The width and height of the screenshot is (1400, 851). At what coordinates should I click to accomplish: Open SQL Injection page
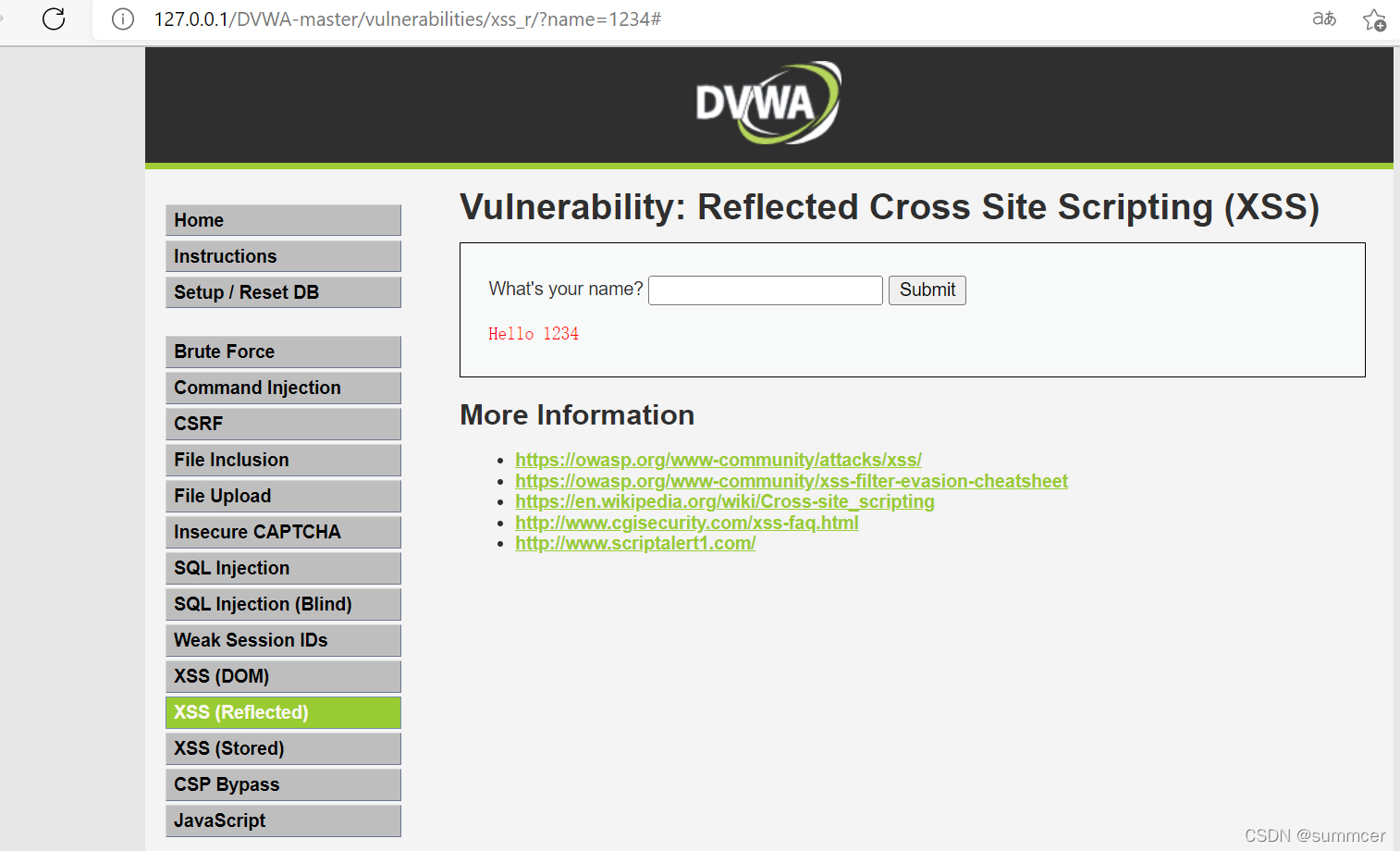(x=283, y=568)
